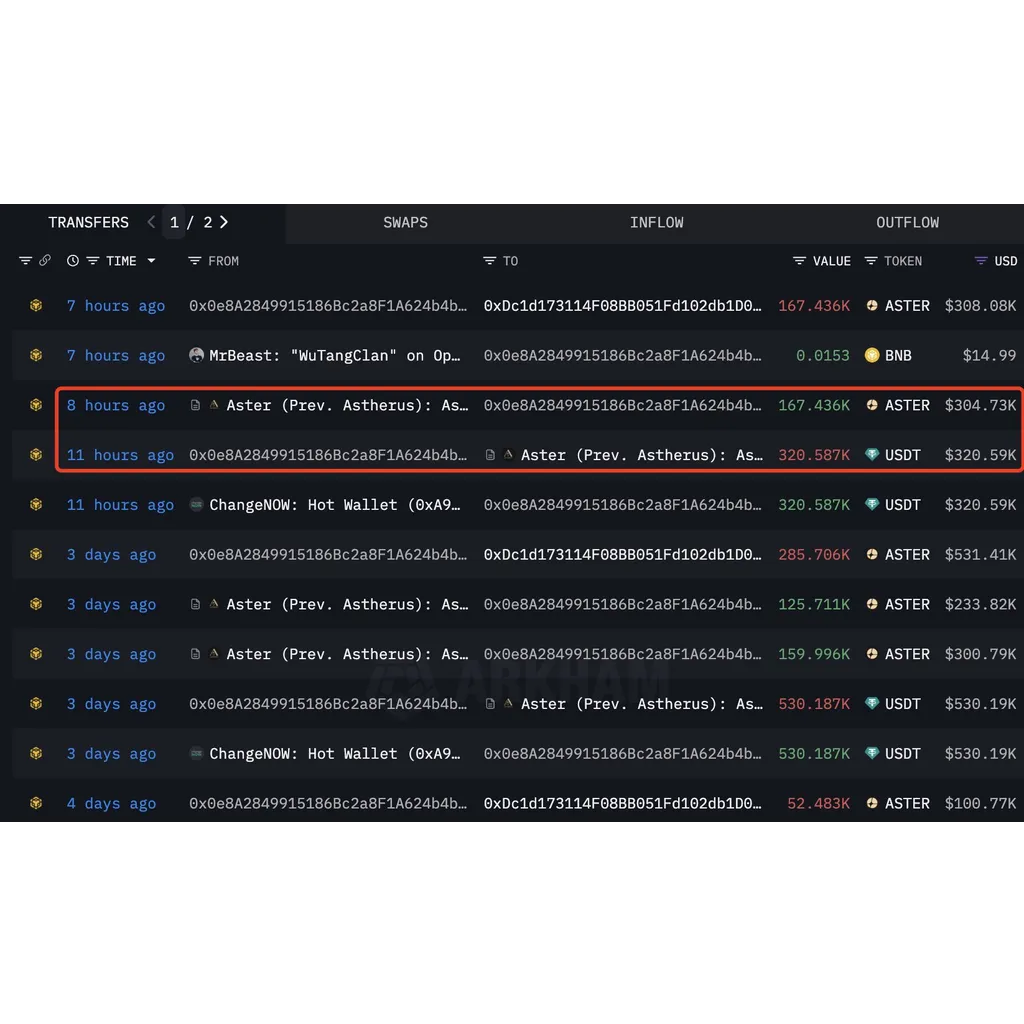The width and height of the screenshot is (1024, 1024).
Task: Open the "8 hours ago" transaction link
Action: click(x=116, y=405)
